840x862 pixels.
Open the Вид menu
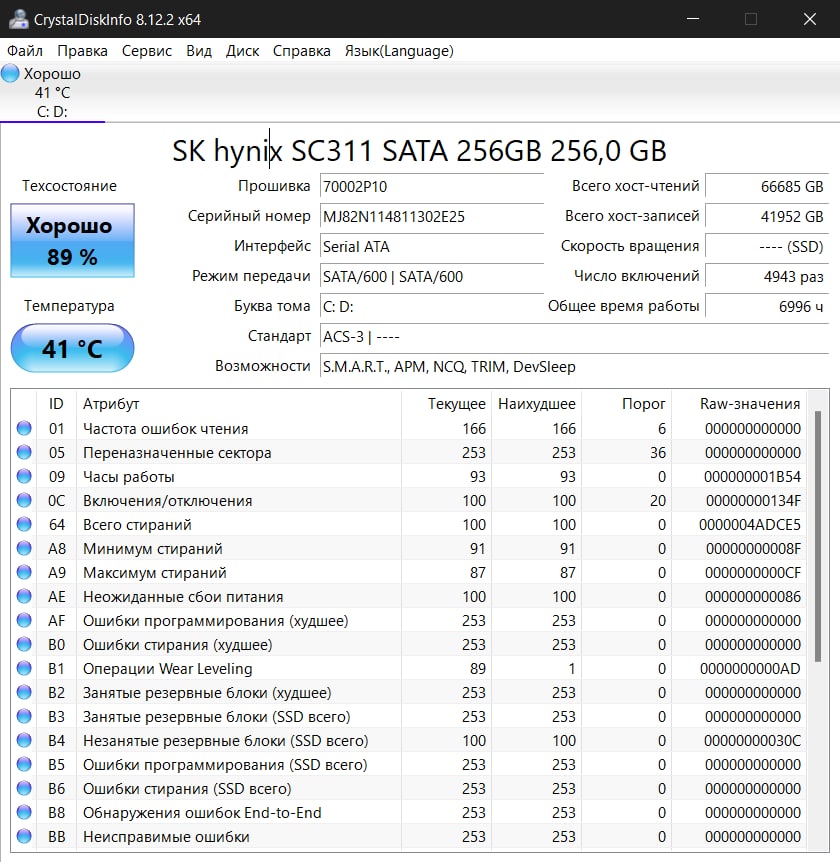pos(199,51)
